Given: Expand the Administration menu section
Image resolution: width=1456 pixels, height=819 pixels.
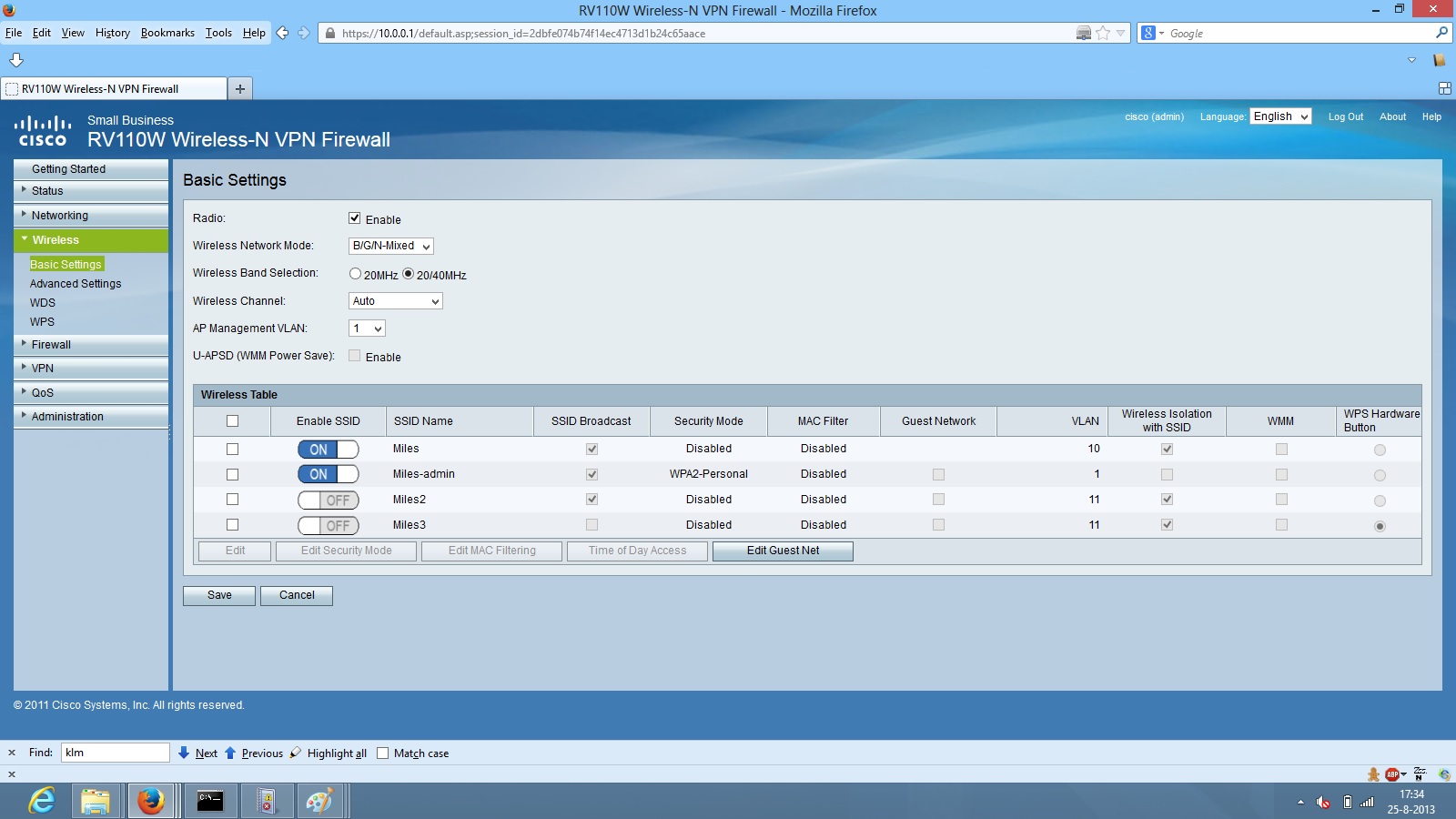Looking at the screenshot, I should click(x=91, y=417).
